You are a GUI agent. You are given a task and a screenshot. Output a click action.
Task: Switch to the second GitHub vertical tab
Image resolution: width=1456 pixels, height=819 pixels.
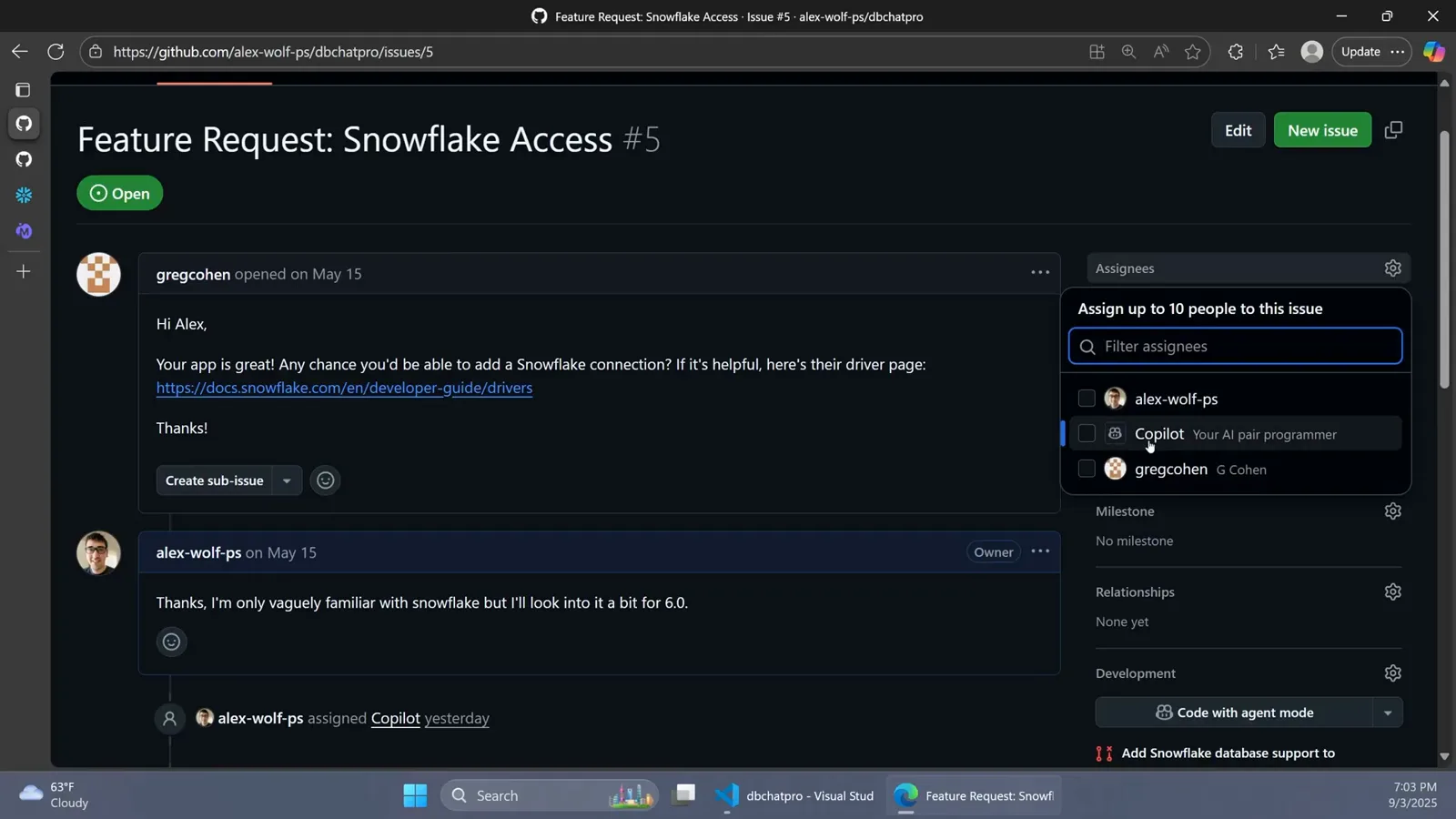[x=24, y=159]
